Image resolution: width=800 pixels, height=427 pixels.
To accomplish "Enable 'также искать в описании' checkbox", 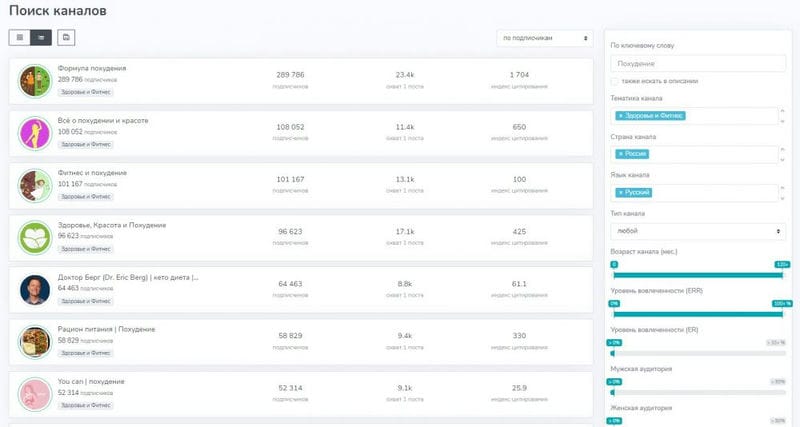I will click(614, 81).
